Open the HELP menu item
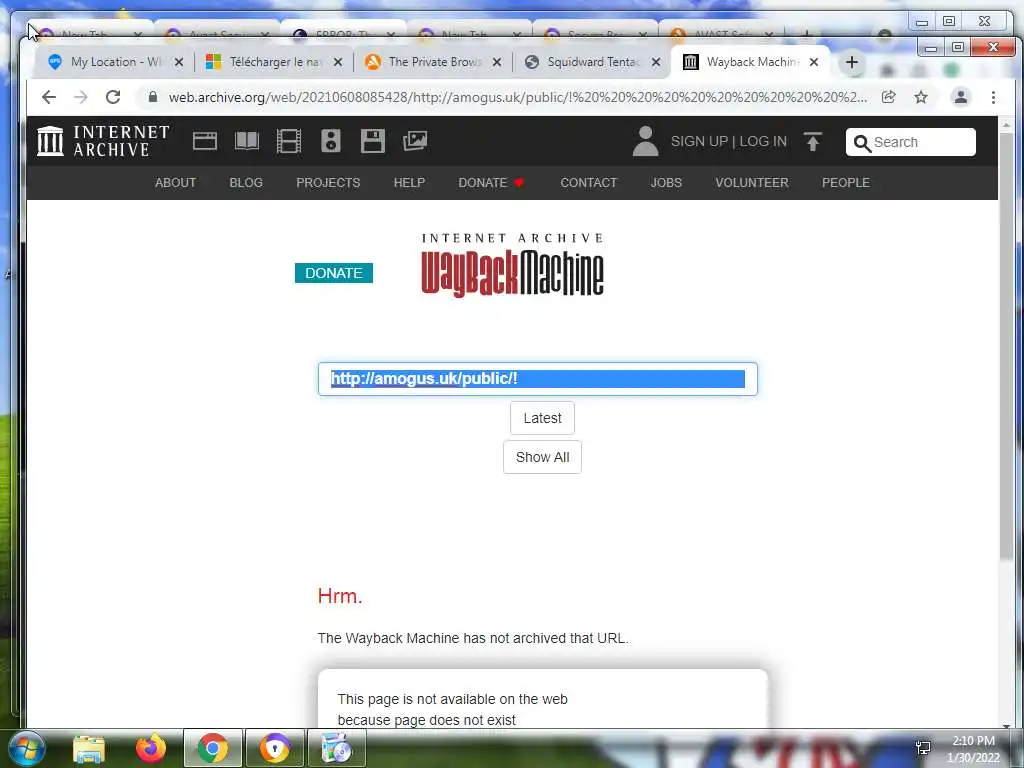 409,183
